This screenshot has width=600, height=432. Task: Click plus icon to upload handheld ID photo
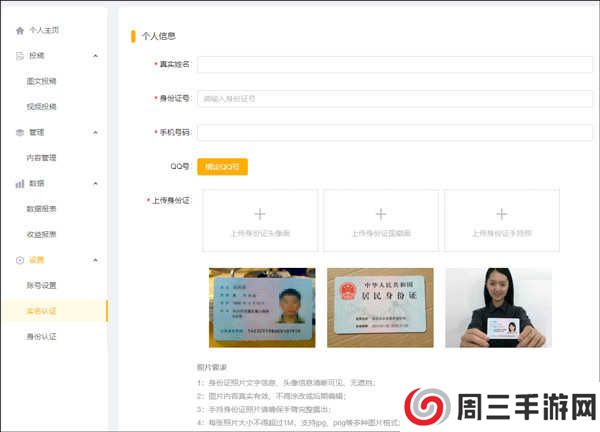502,214
